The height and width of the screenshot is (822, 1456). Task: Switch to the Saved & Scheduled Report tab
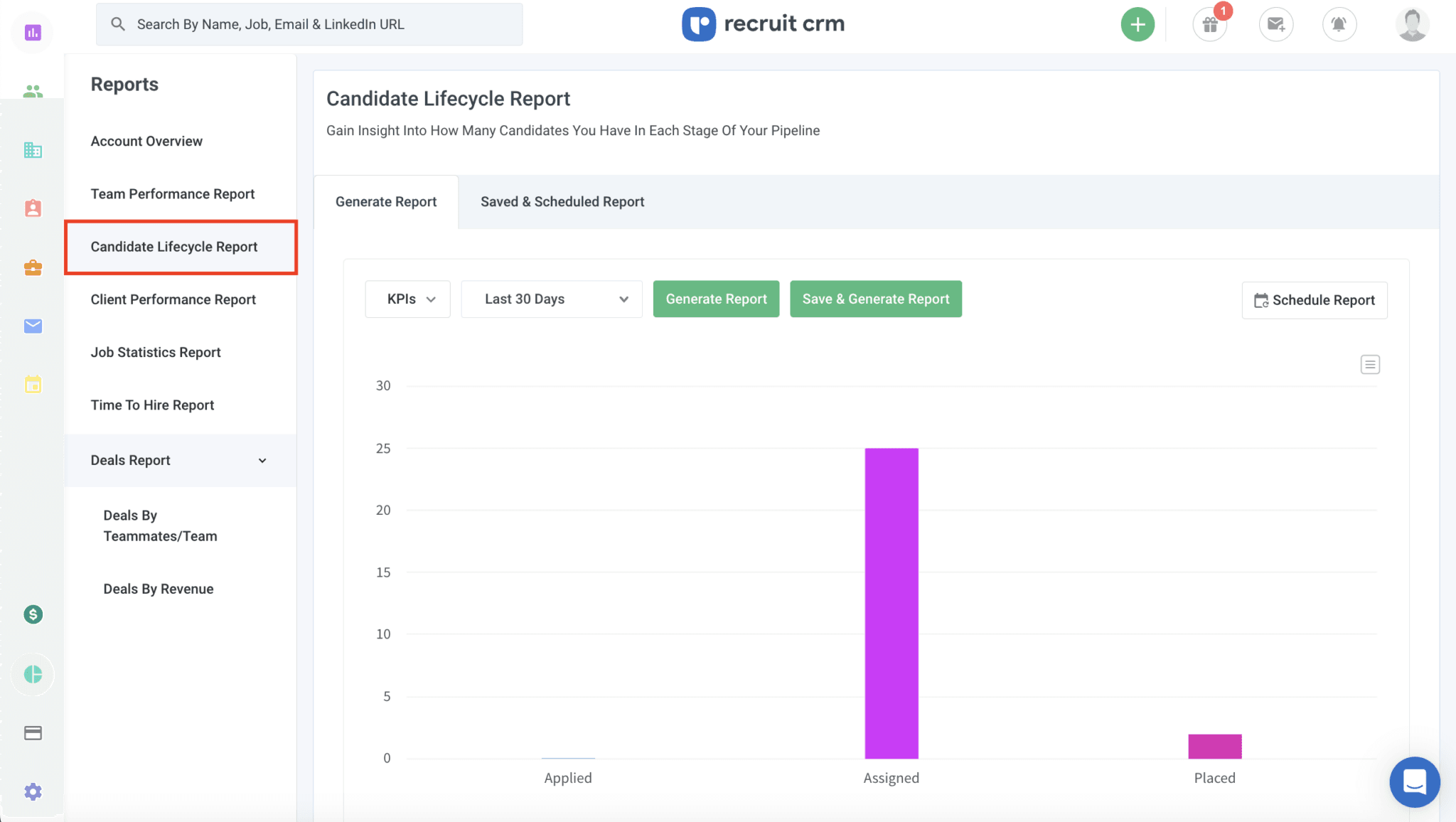pos(562,201)
